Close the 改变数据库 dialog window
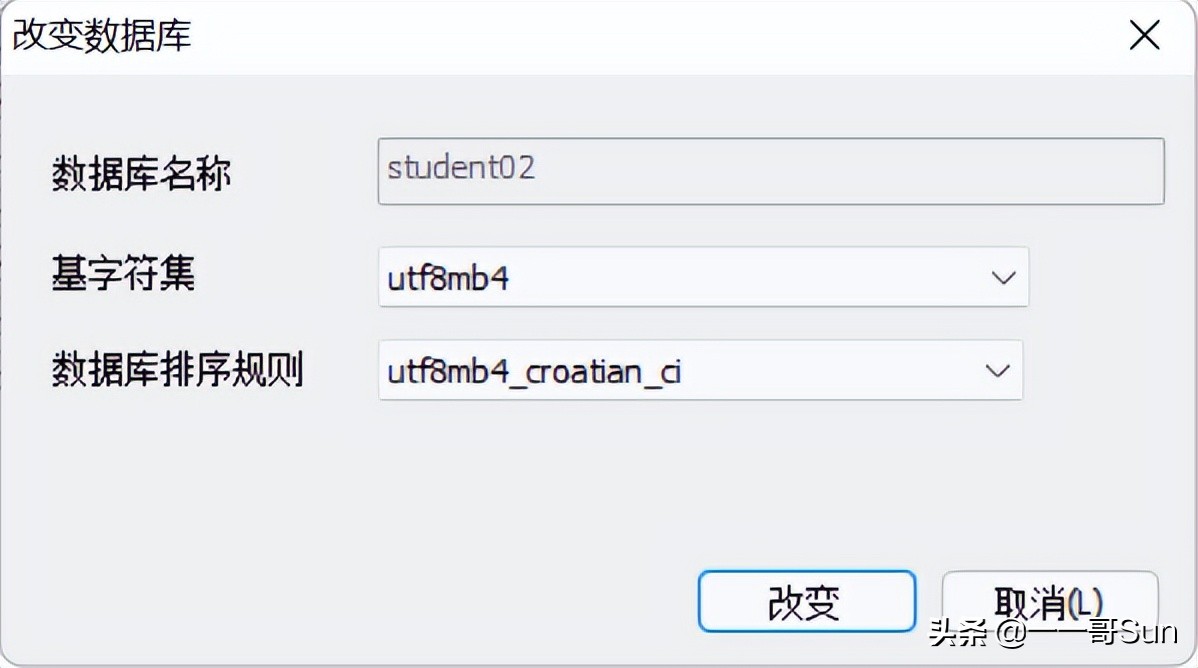 tap(1144, 36)
